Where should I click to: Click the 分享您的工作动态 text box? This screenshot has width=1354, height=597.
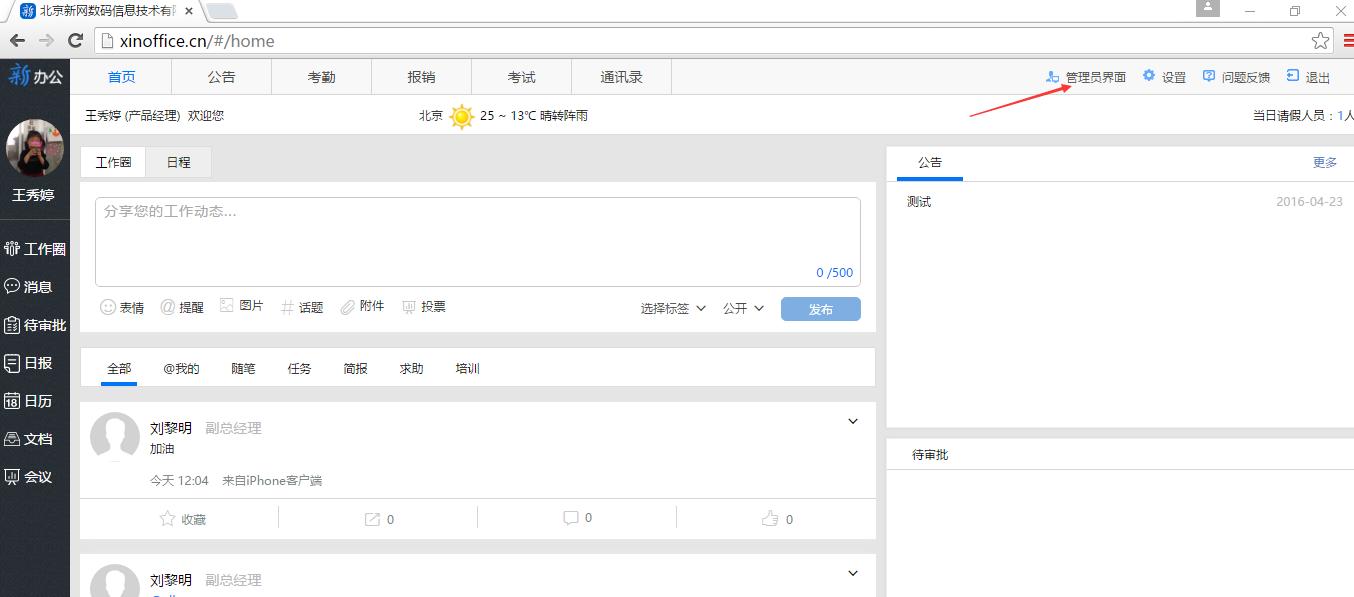477,240
